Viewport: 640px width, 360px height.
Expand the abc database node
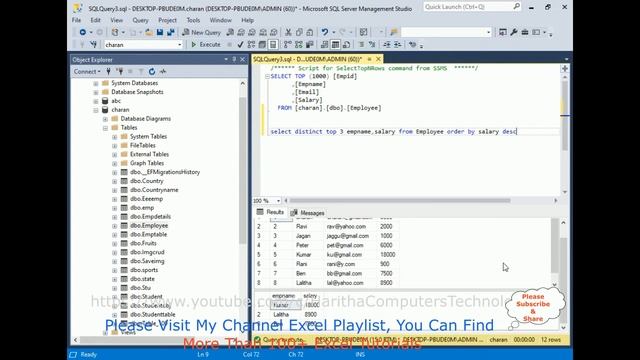tap(96, 101)
